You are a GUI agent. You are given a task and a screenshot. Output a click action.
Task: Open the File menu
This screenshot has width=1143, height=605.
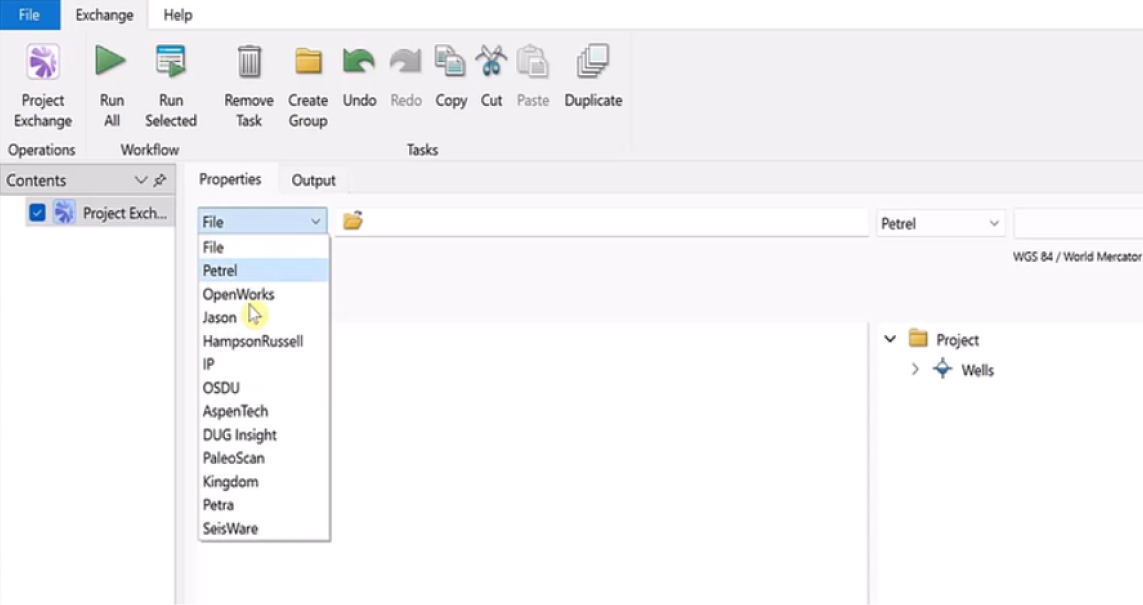point(29,15)
